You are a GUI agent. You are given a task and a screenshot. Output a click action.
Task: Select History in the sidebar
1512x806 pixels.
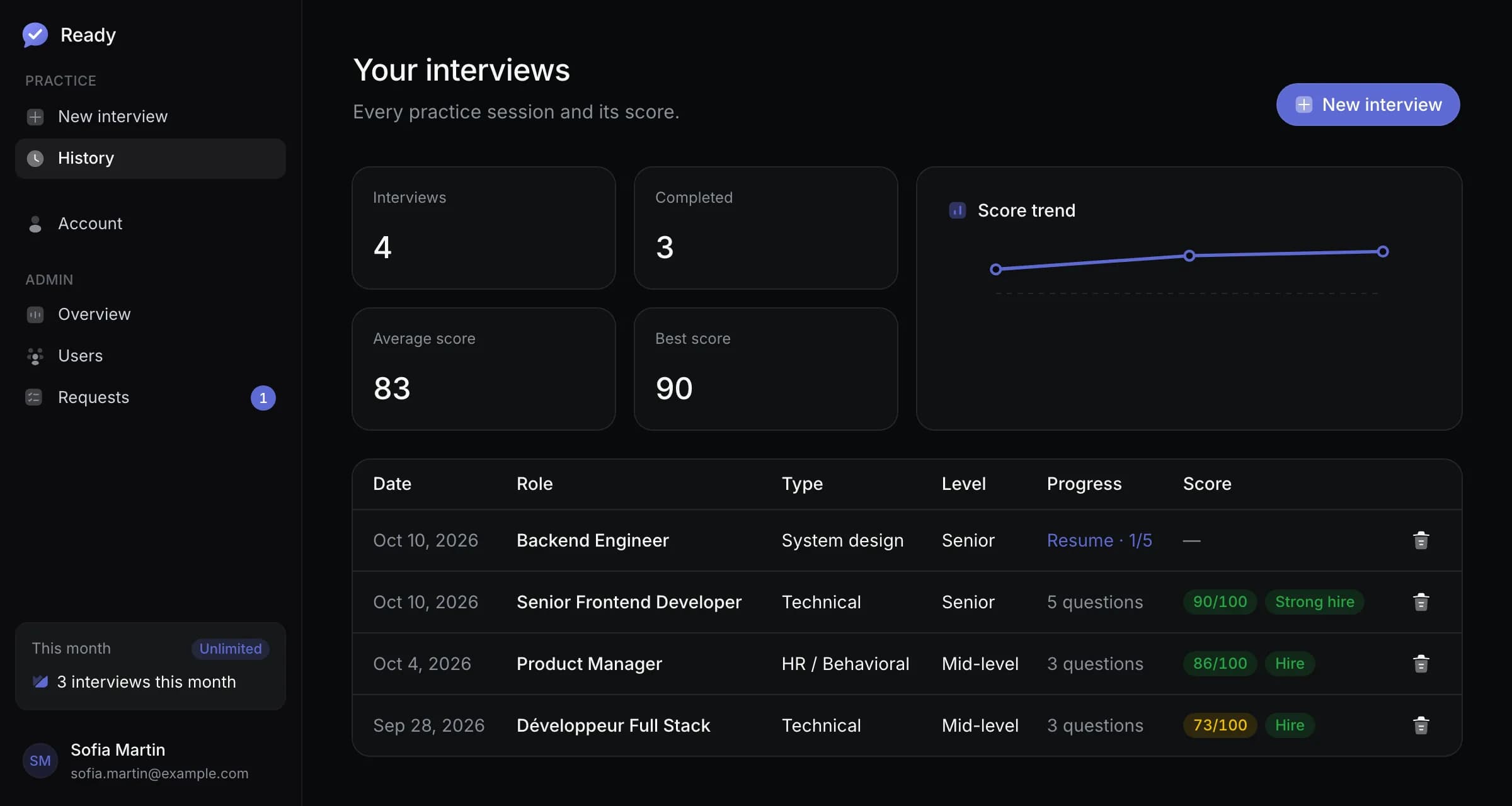pos(151,158)
